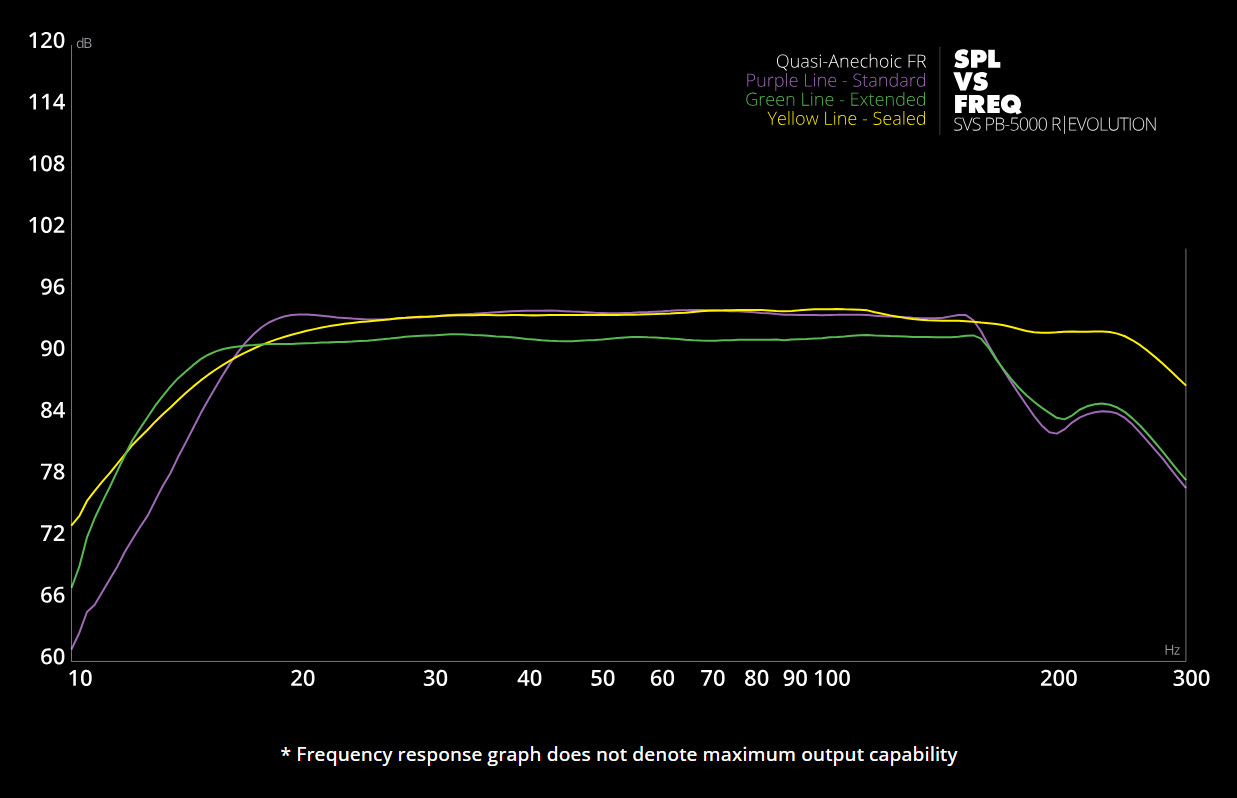Viewport: 1237px width, 798px height.
Task: Click the 'SVS PB-5000 R|EVOLUTION' subtitle text
Action: pyautogui.click(x=1054, y=125)
